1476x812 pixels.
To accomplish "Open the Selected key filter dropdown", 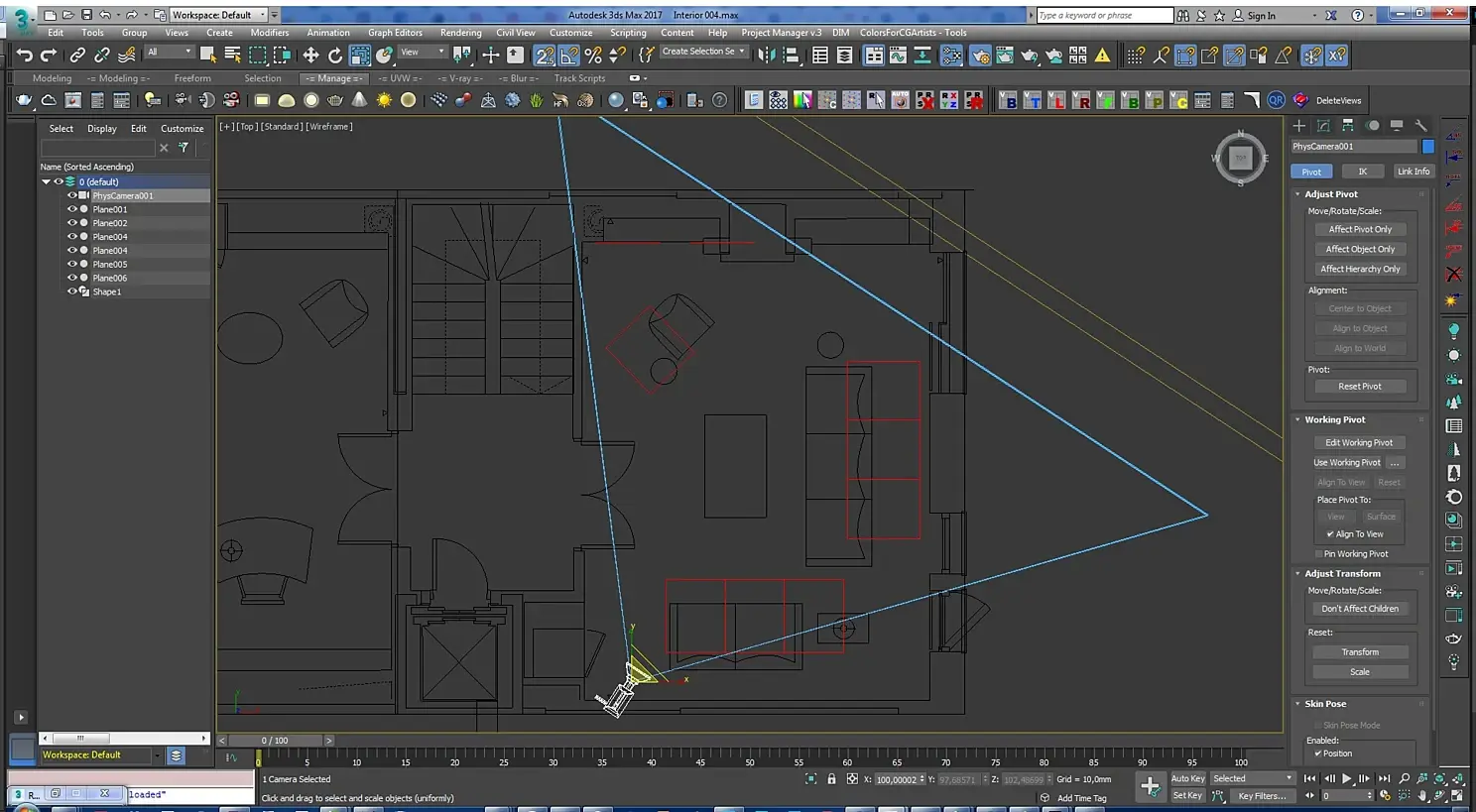I will pos(1253,778).
